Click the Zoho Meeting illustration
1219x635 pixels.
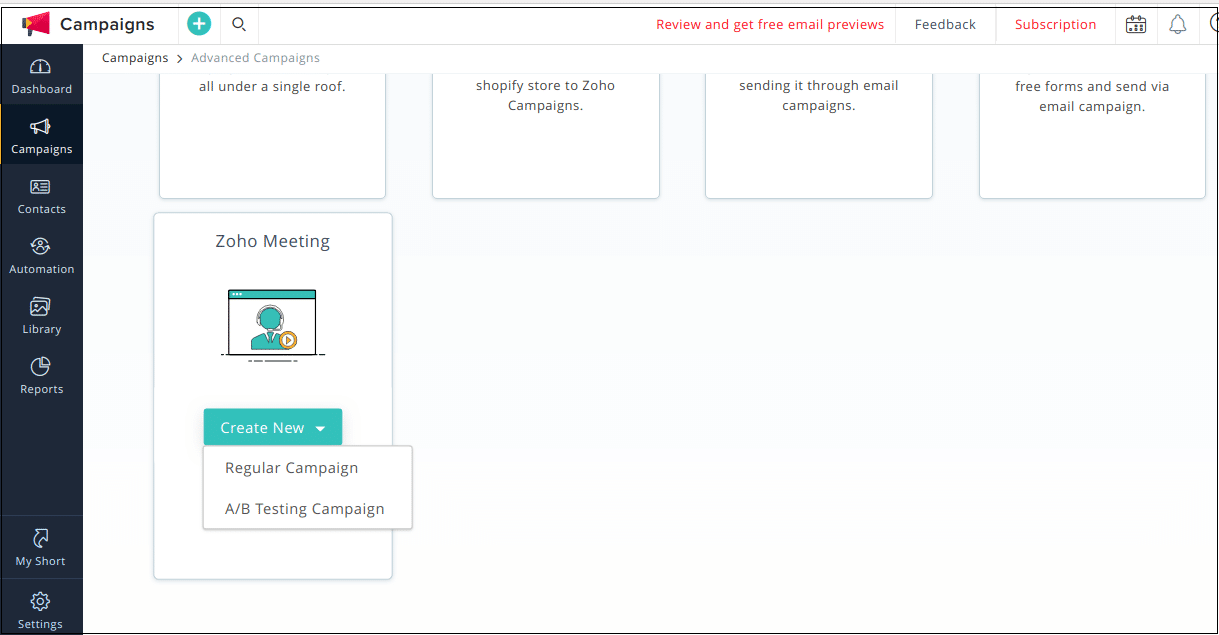point(273,325)
